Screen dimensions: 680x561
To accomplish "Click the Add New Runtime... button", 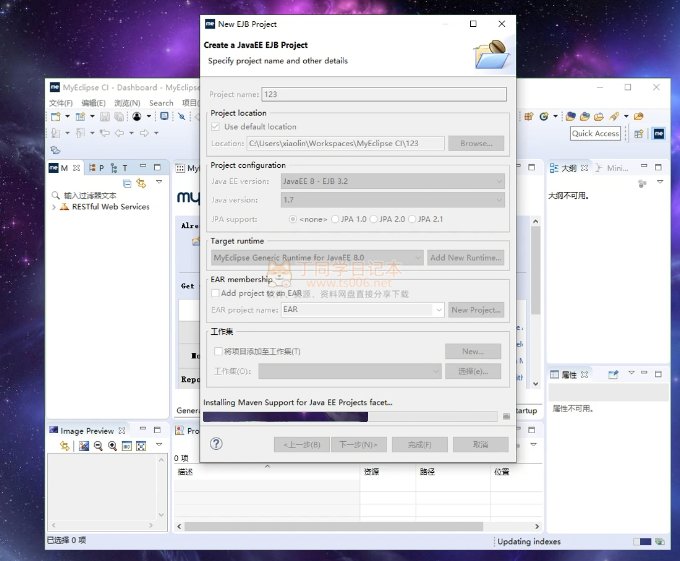I will point(466,257).
